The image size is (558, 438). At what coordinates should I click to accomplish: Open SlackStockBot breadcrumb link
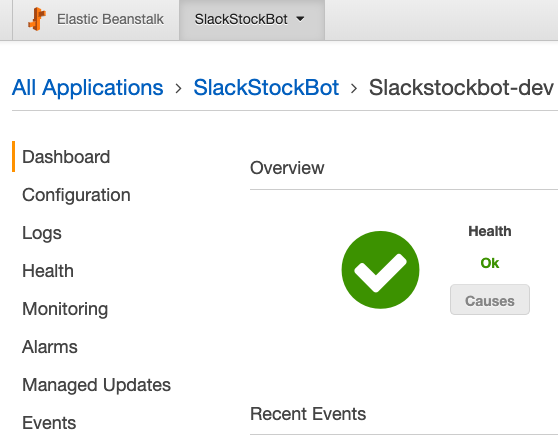266,88
